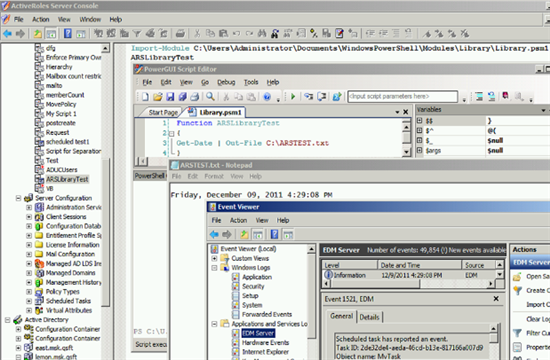Close the Event 1521 details pane
The image size is (550, 360).
coord(496,299)
